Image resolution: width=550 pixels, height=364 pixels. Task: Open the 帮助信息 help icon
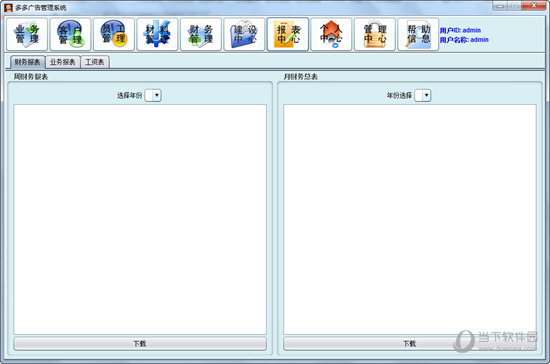(418, 34)
